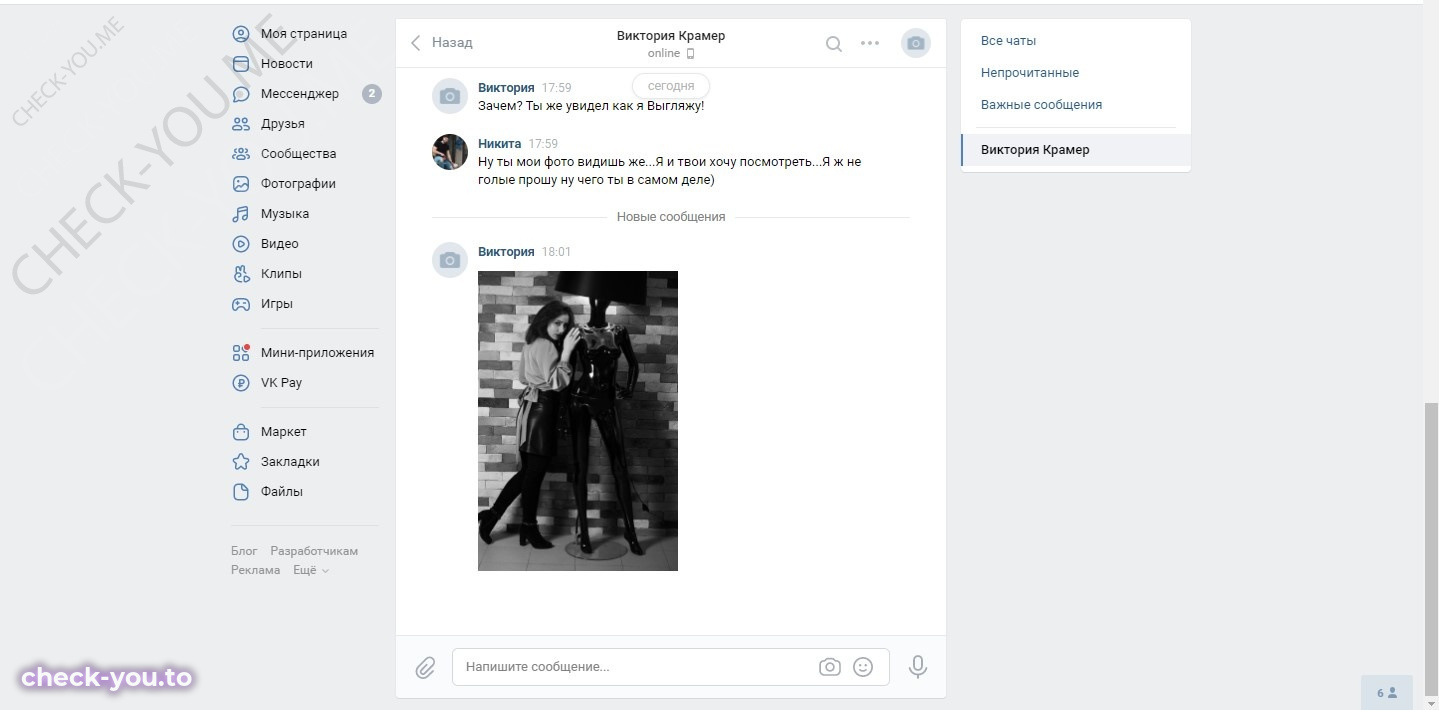This screenshot has width=1439, height=710.
Task: Open the Реклама footer link
Action: [x=256, y=570]
